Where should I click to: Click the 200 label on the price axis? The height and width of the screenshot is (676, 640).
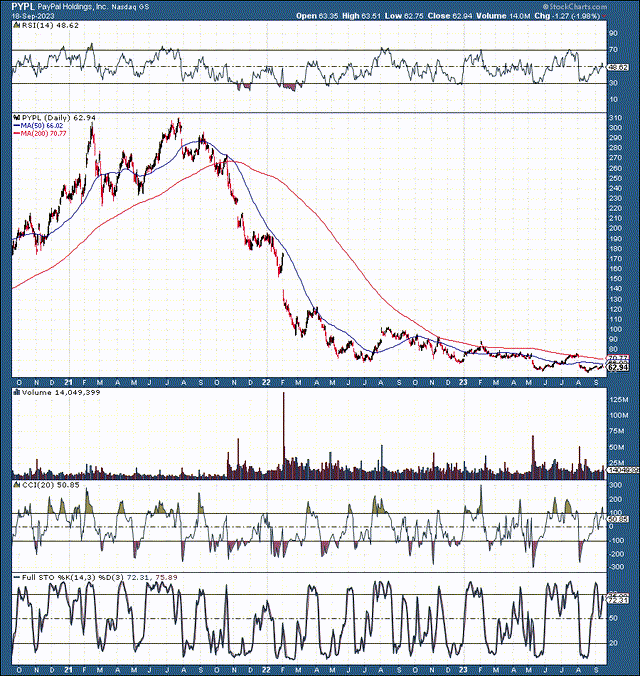click(x=615, y=228)
